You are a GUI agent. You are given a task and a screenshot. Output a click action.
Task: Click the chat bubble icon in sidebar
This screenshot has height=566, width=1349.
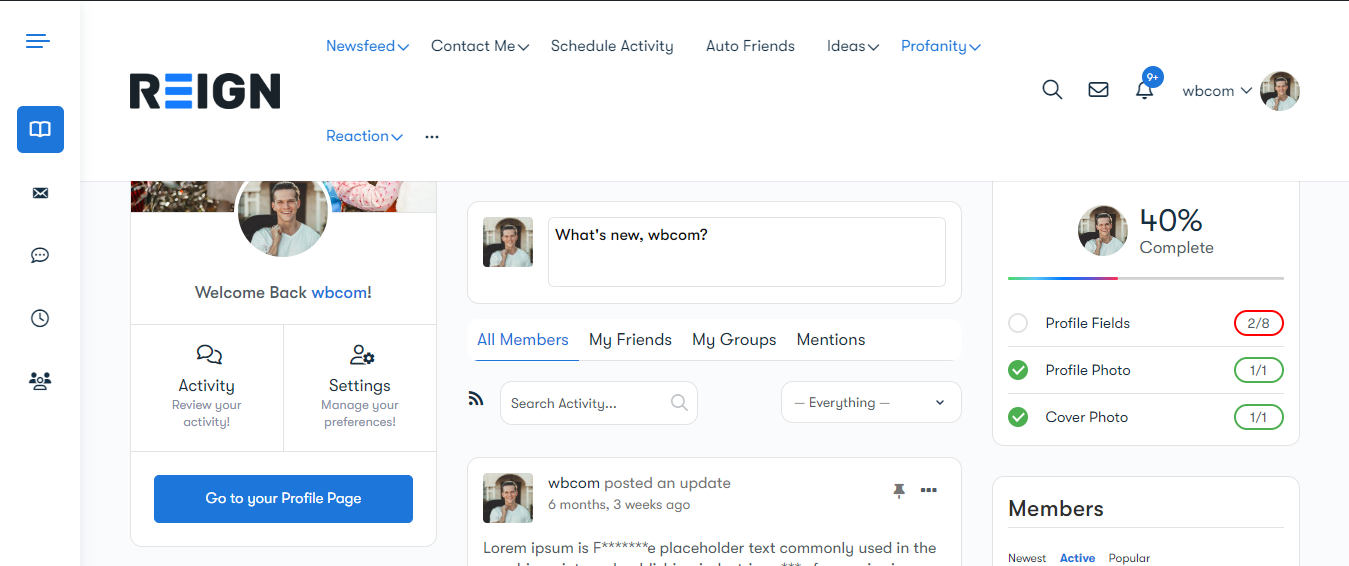tap(40, 255)
